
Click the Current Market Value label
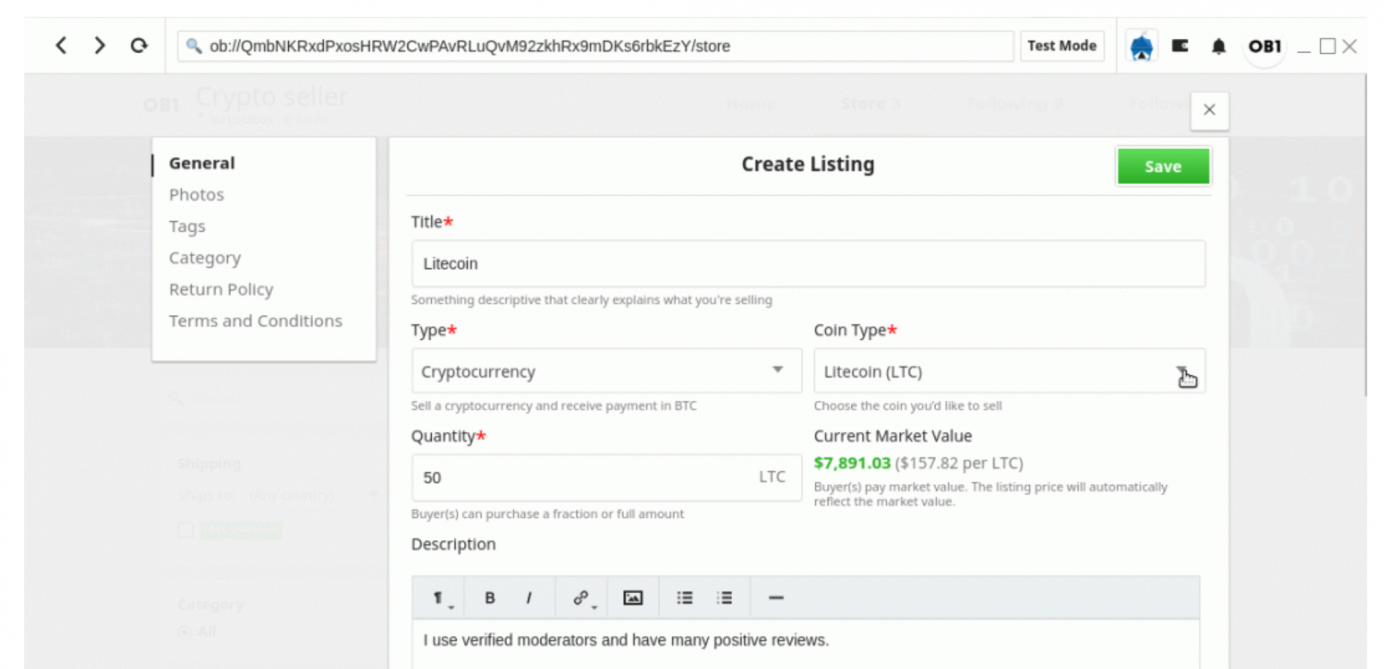pyautogui.click(x=893, y=436)
